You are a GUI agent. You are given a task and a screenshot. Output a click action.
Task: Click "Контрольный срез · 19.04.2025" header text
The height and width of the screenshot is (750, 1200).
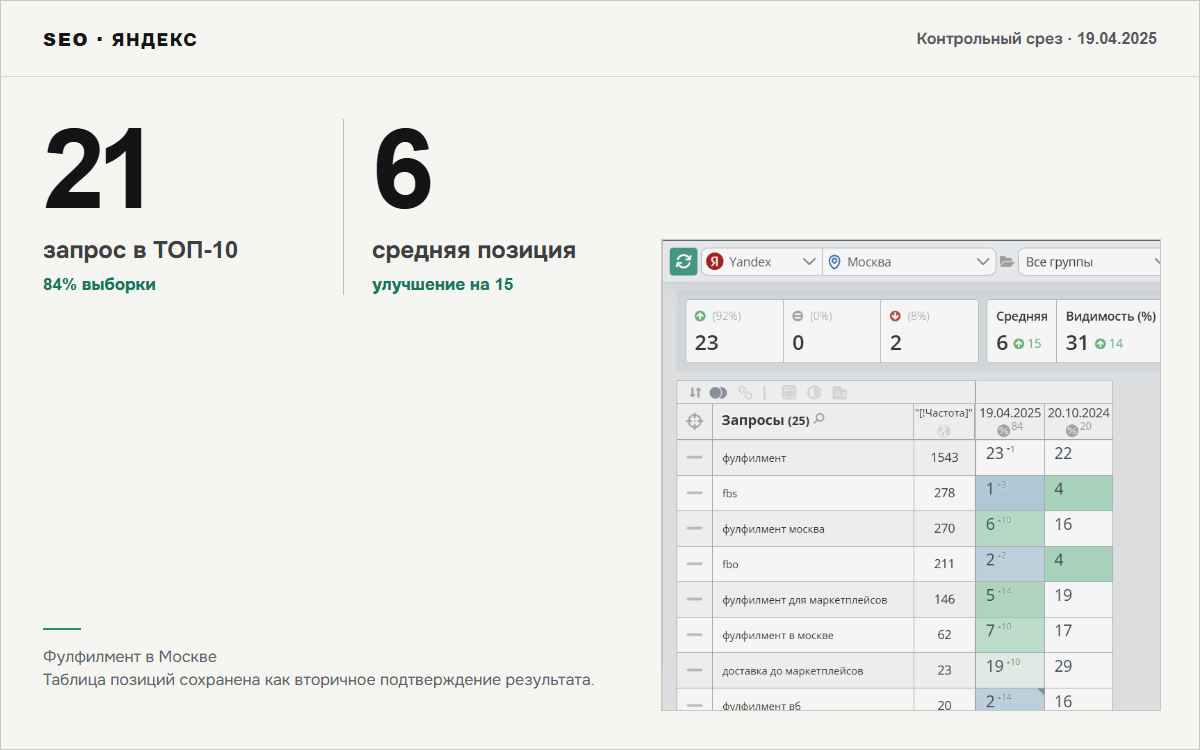click(1037, 39)
